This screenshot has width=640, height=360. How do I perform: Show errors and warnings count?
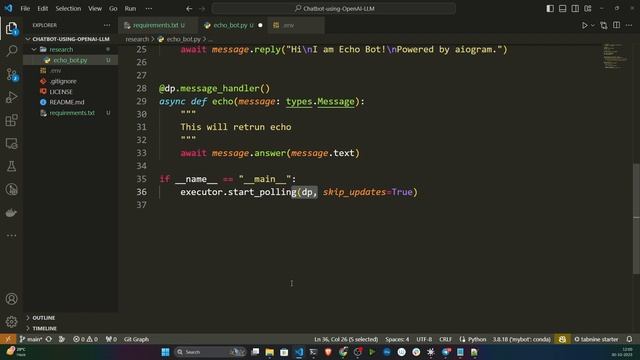[85, 339]
